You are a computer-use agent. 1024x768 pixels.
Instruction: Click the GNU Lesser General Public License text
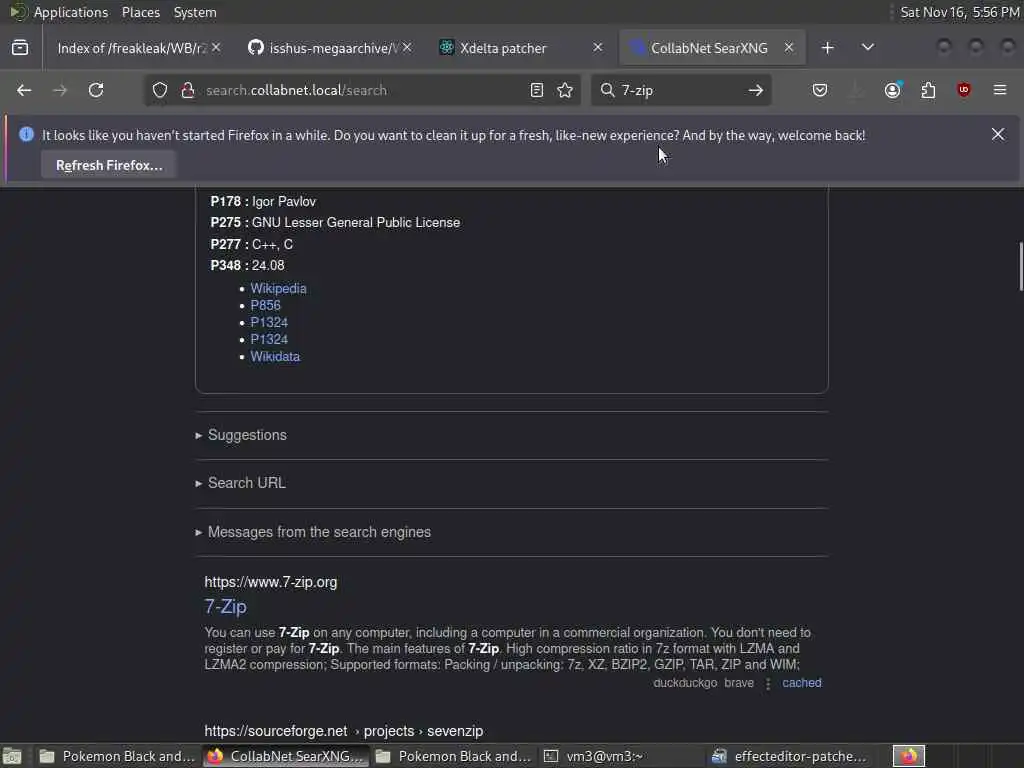[356, 223]
